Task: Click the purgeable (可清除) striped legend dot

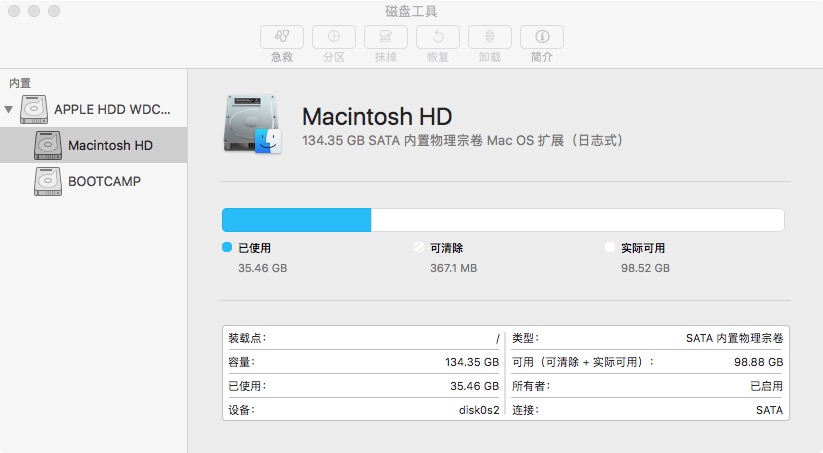Action: coord(419,247)
